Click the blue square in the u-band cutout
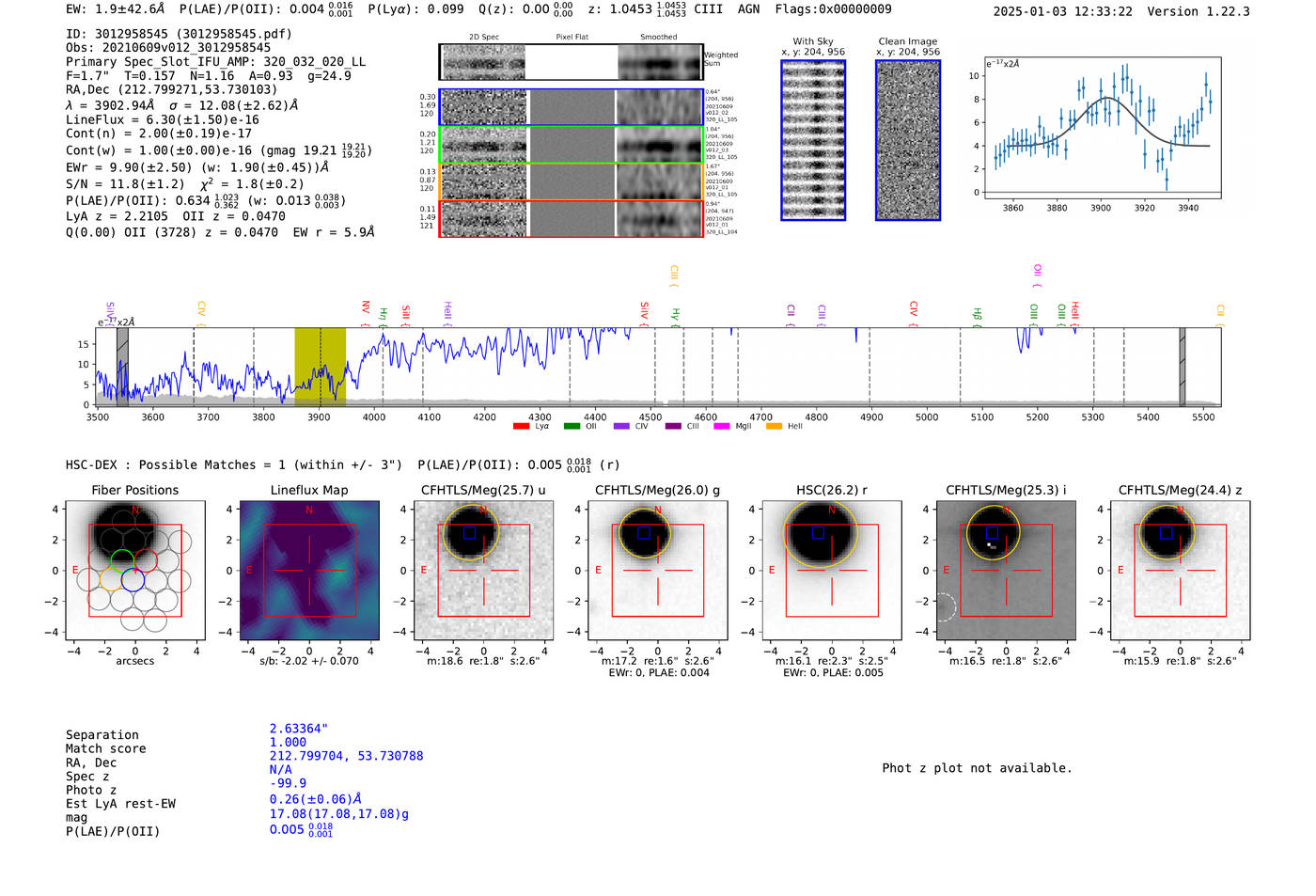 point(470,532)
